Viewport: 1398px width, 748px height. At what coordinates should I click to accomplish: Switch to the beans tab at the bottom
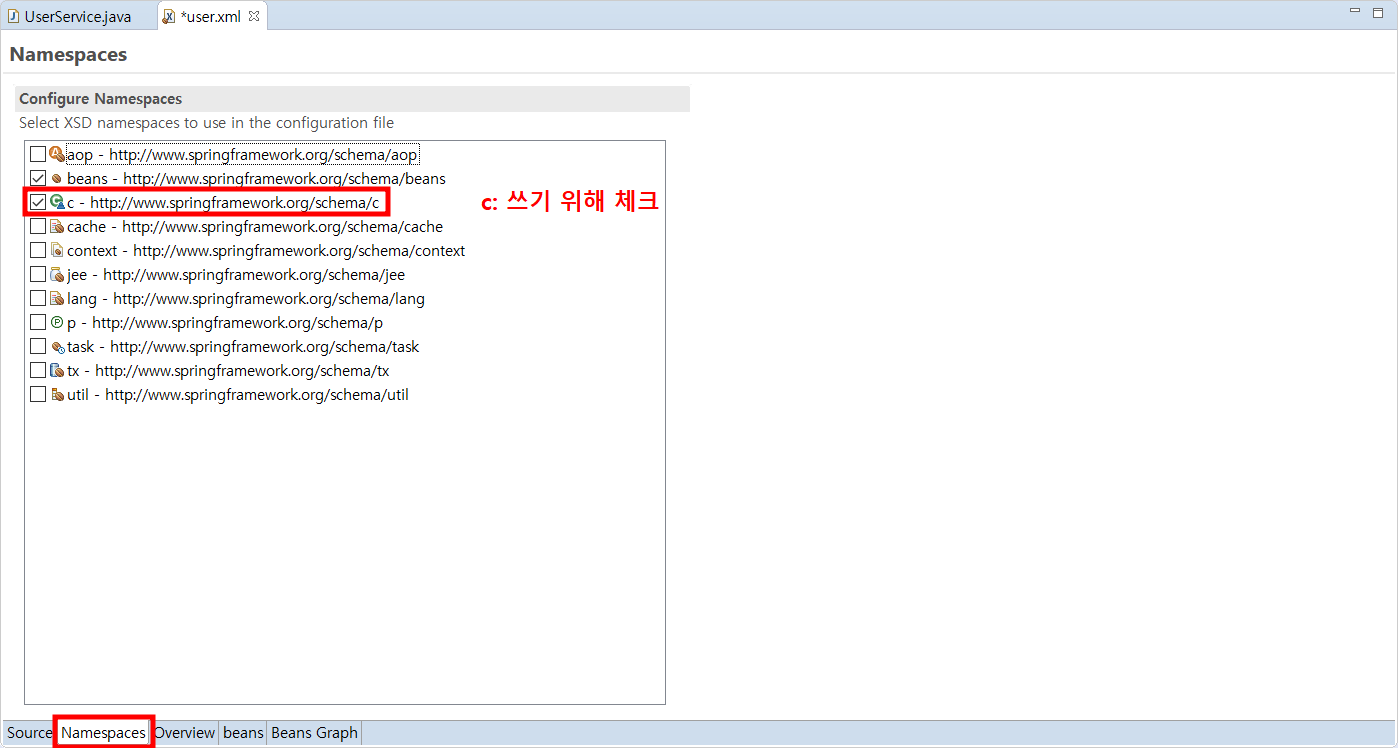tap(243, 733)
